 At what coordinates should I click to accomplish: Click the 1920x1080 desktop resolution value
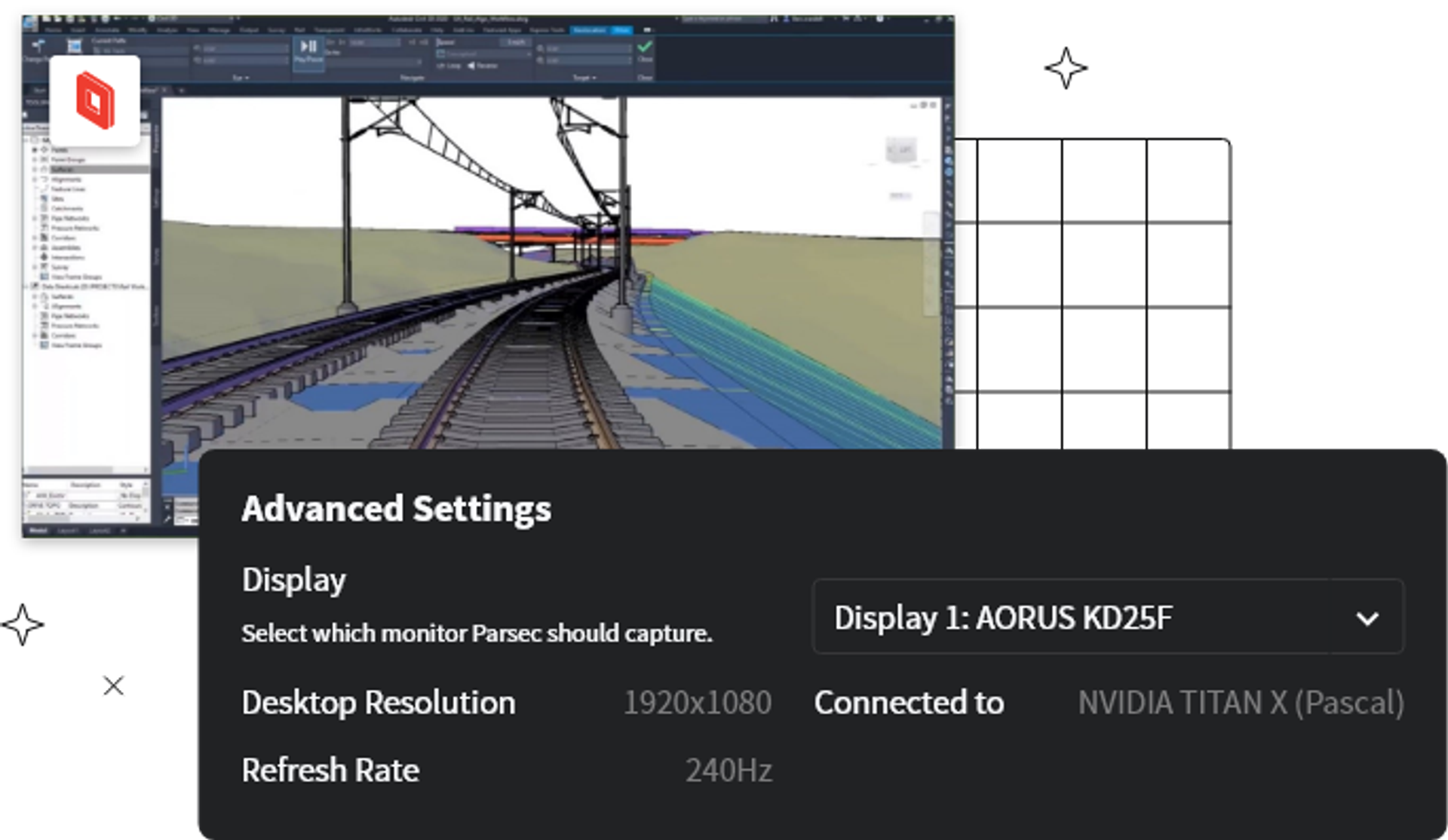coord(698,703)
